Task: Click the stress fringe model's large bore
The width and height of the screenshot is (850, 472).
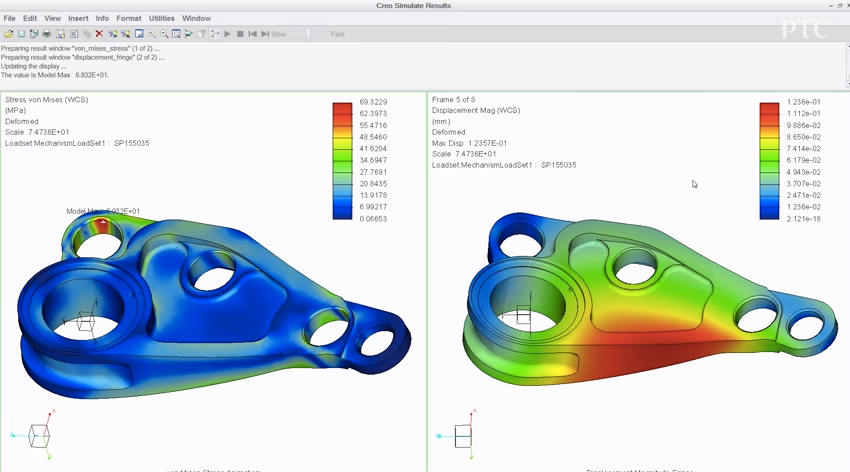Action: [83, 307]
